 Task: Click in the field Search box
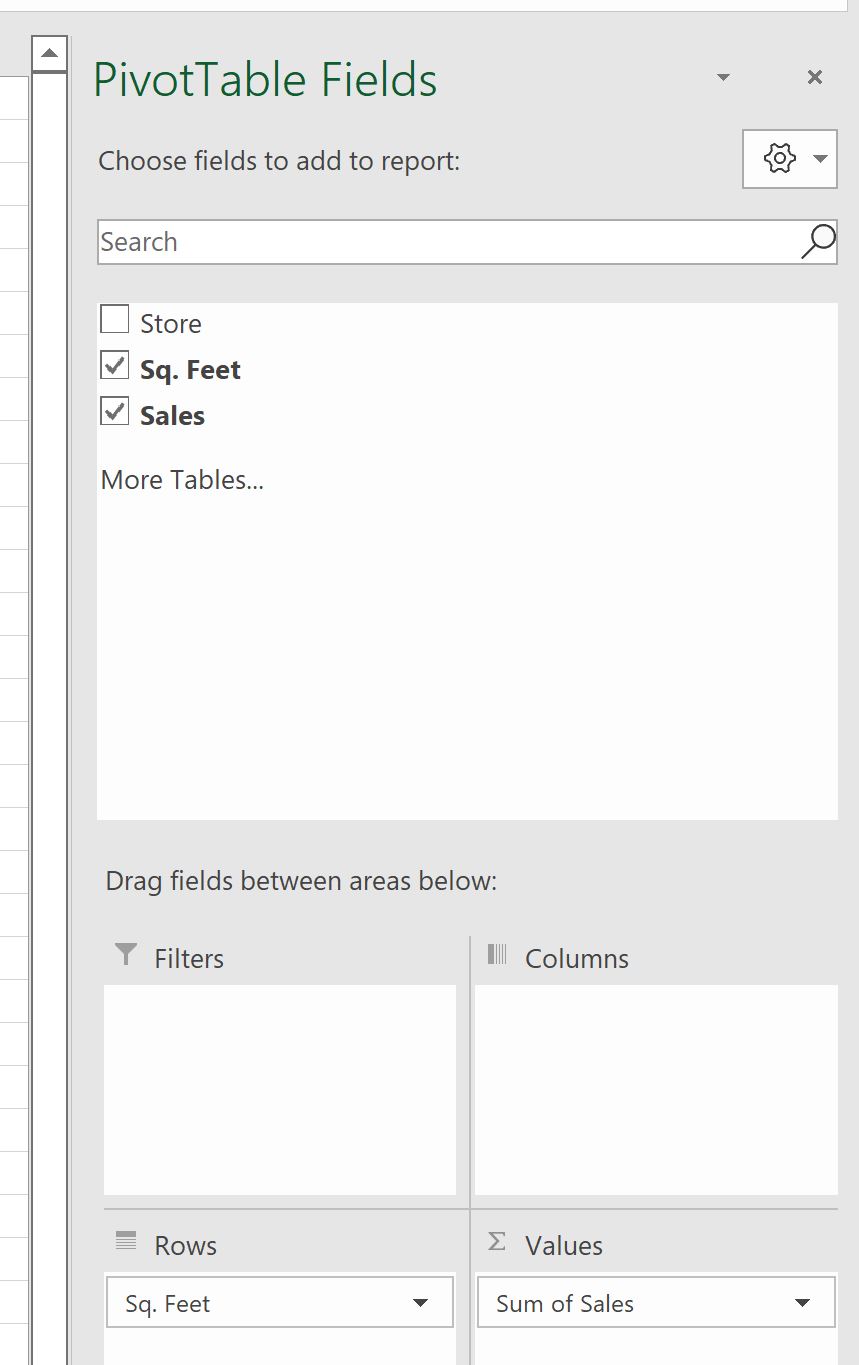[x=449, y=242]
